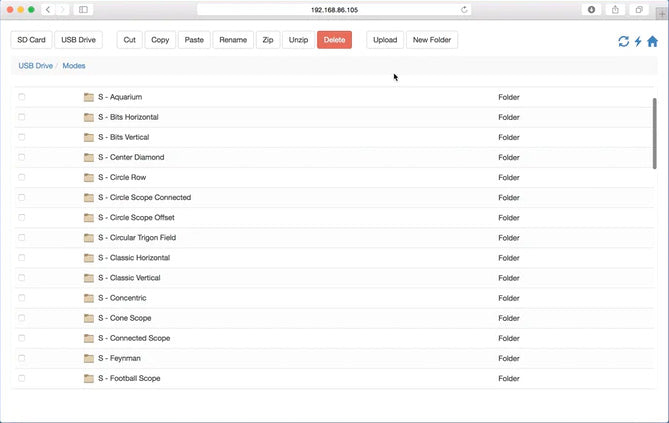Open the Modes breadcrumb link
Viewport: 669px width, 423px height.
coord(74,65)
